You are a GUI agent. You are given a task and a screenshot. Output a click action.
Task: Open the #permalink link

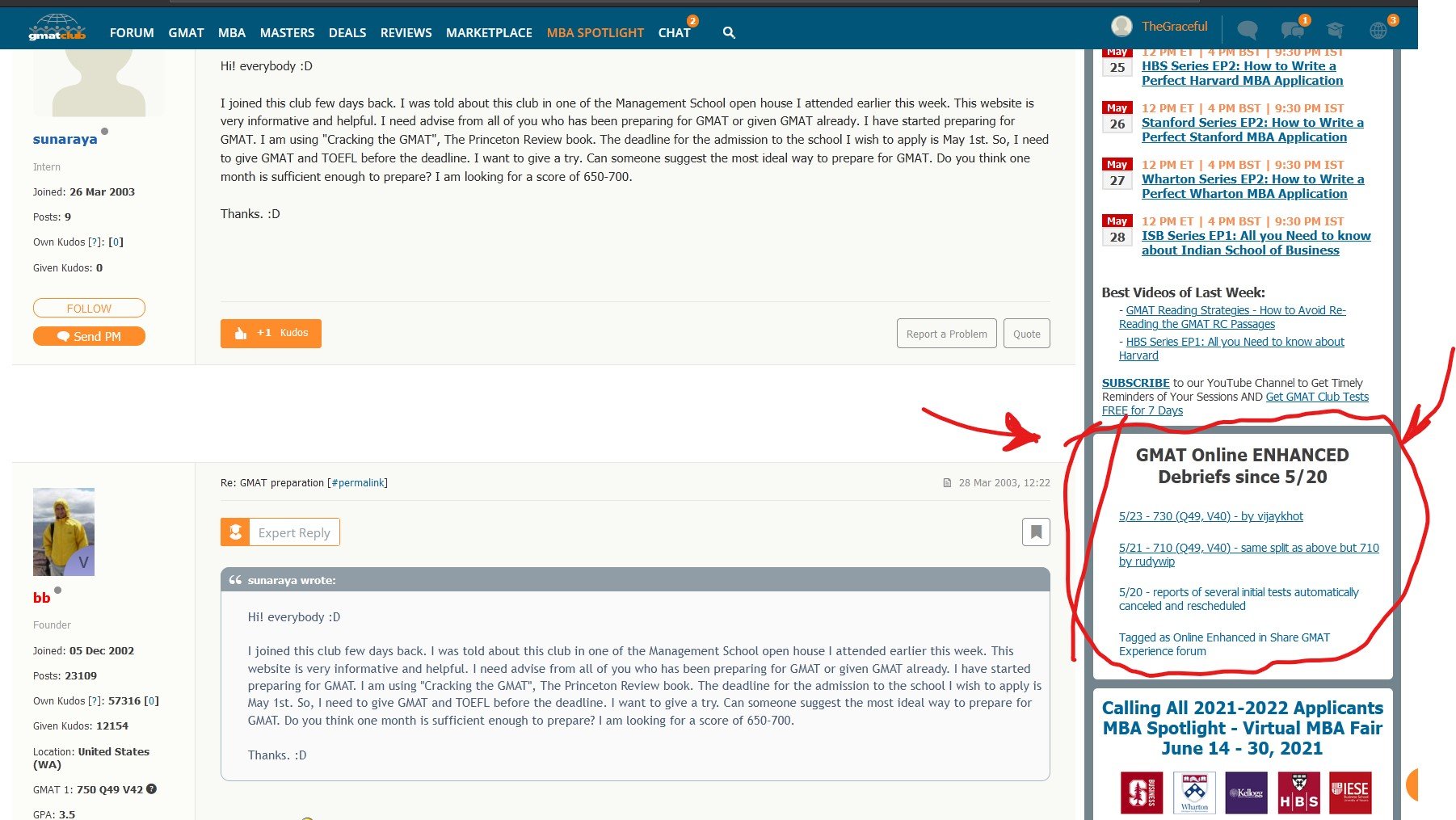[358, 483]
